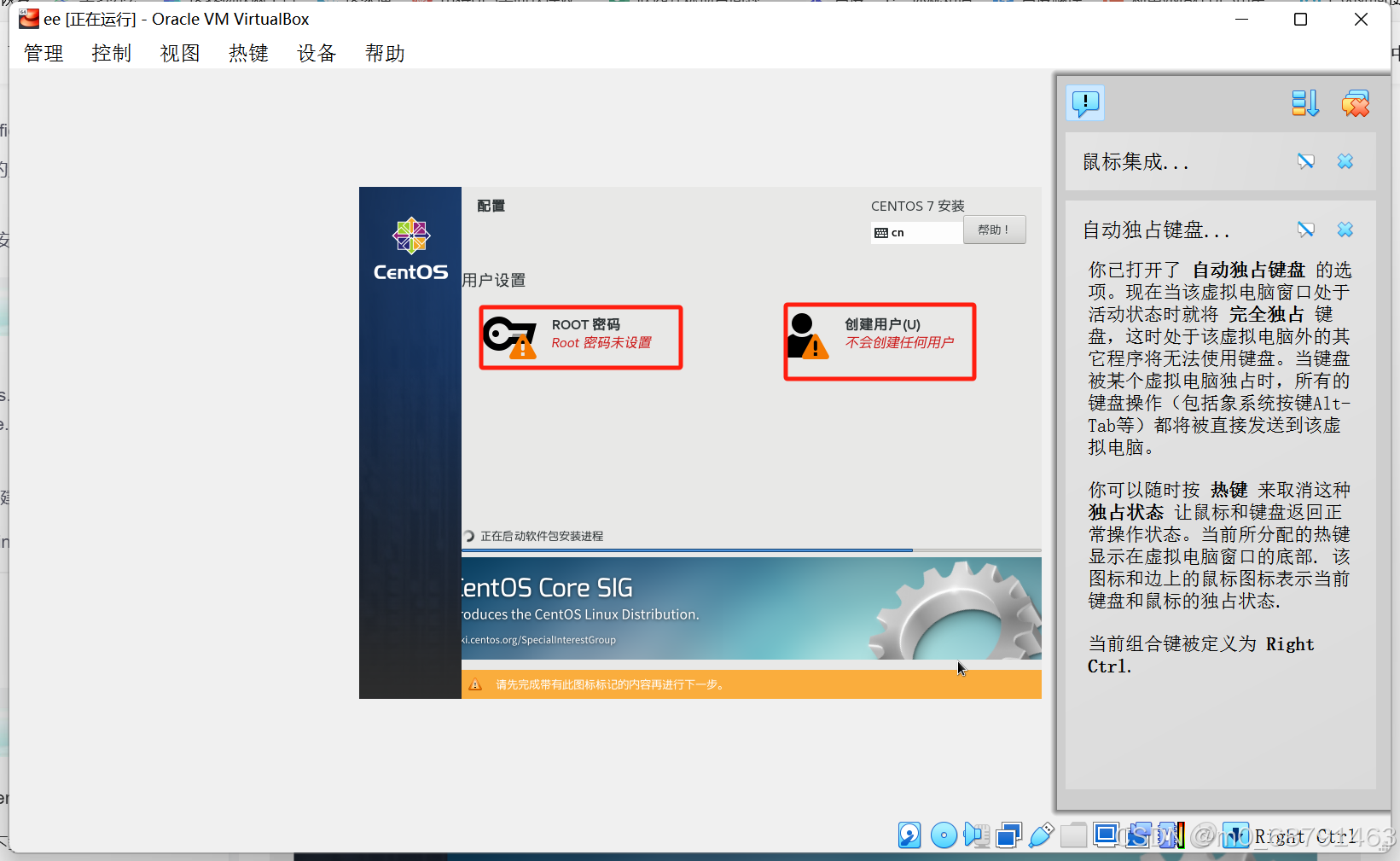Click the 用户设置 heading
Screen dimensions: 1400x861
[494, 280]
